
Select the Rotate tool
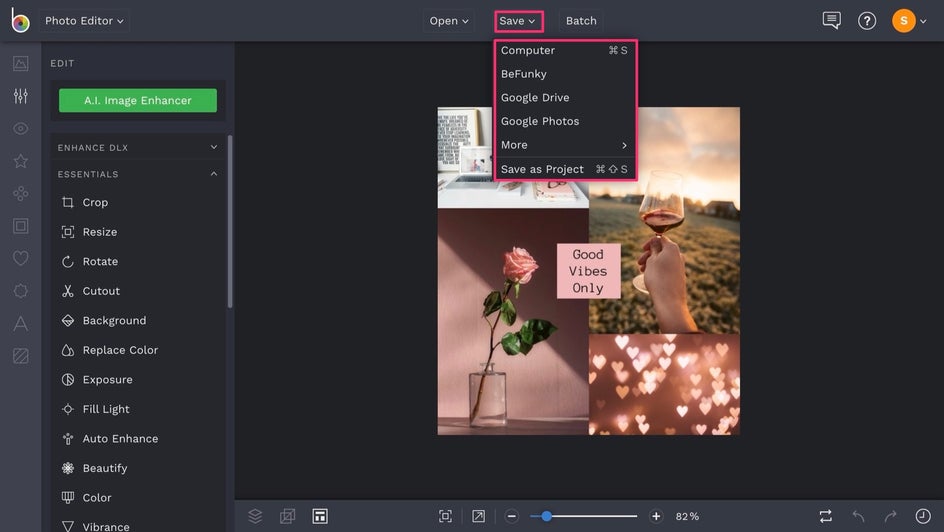coord(138,261)
